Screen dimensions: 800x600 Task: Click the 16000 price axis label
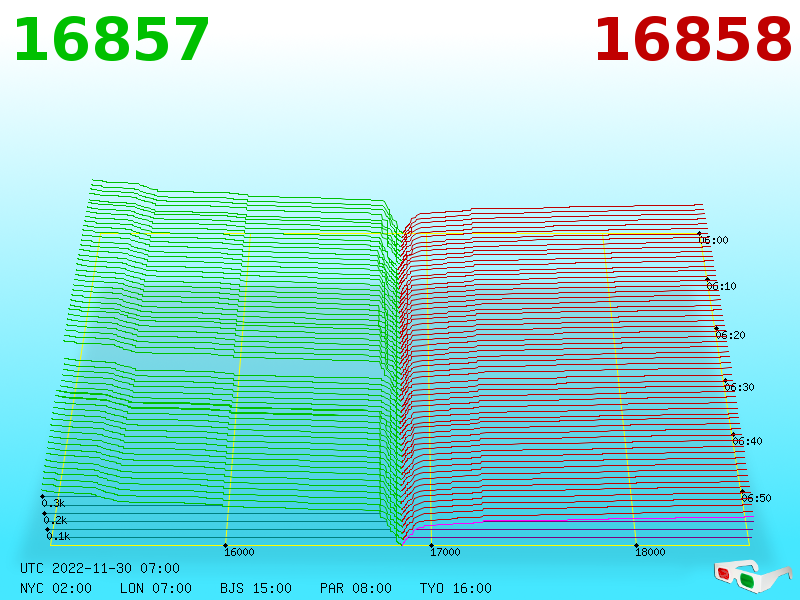click(239, 552)
